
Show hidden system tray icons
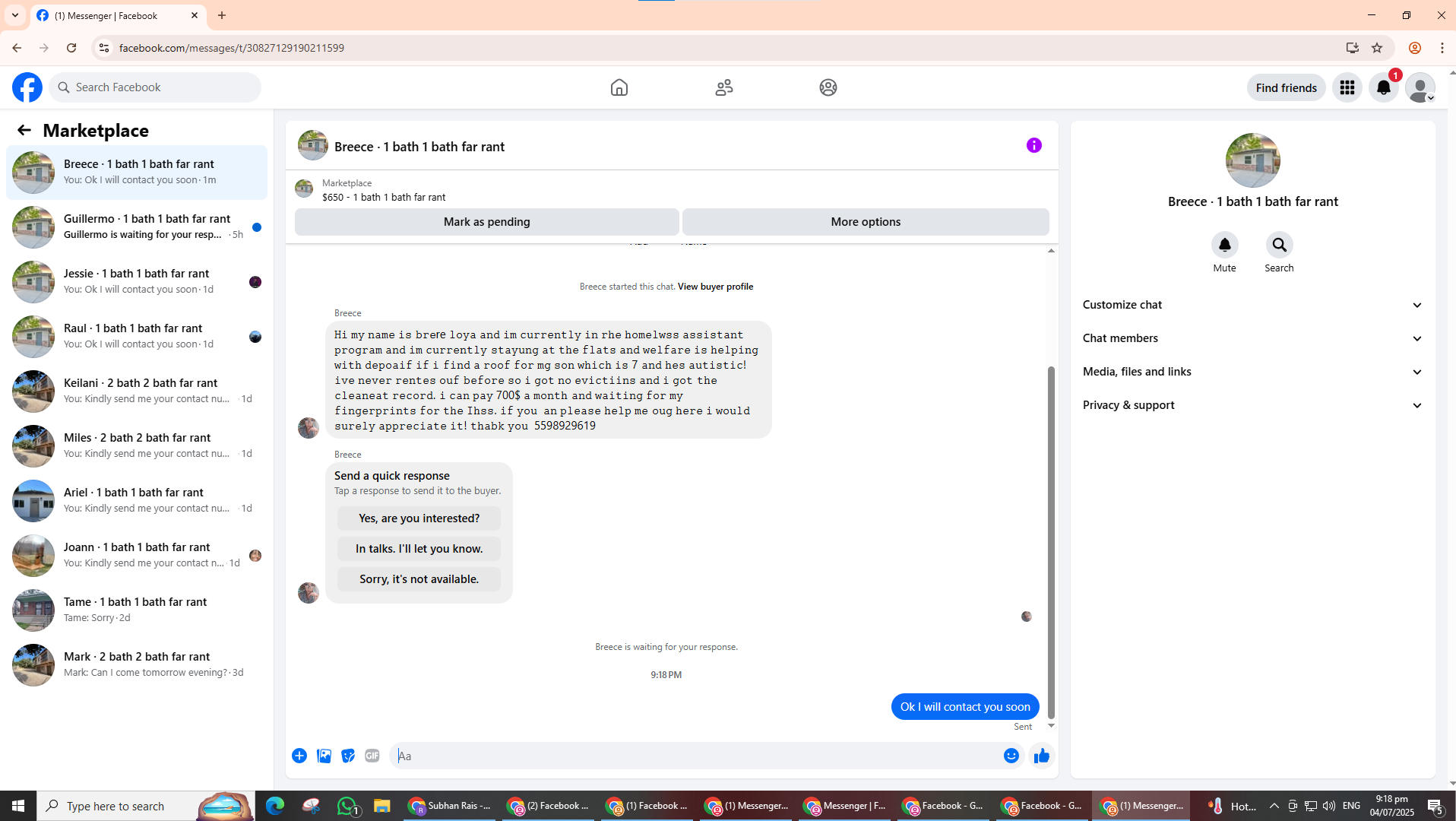coord(1274,806)
